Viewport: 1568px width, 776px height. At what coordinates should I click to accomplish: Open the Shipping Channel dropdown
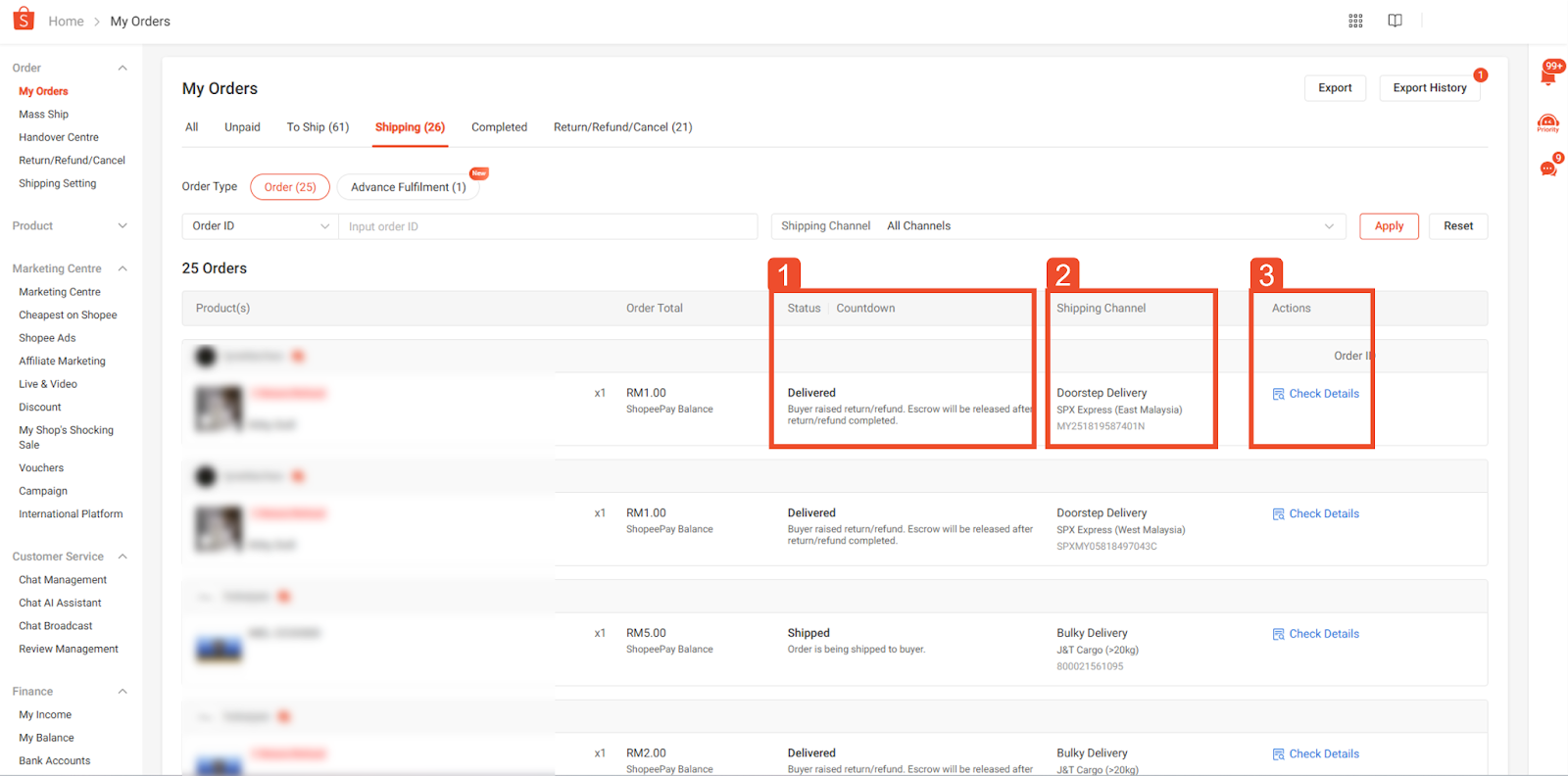[1058, 226]
